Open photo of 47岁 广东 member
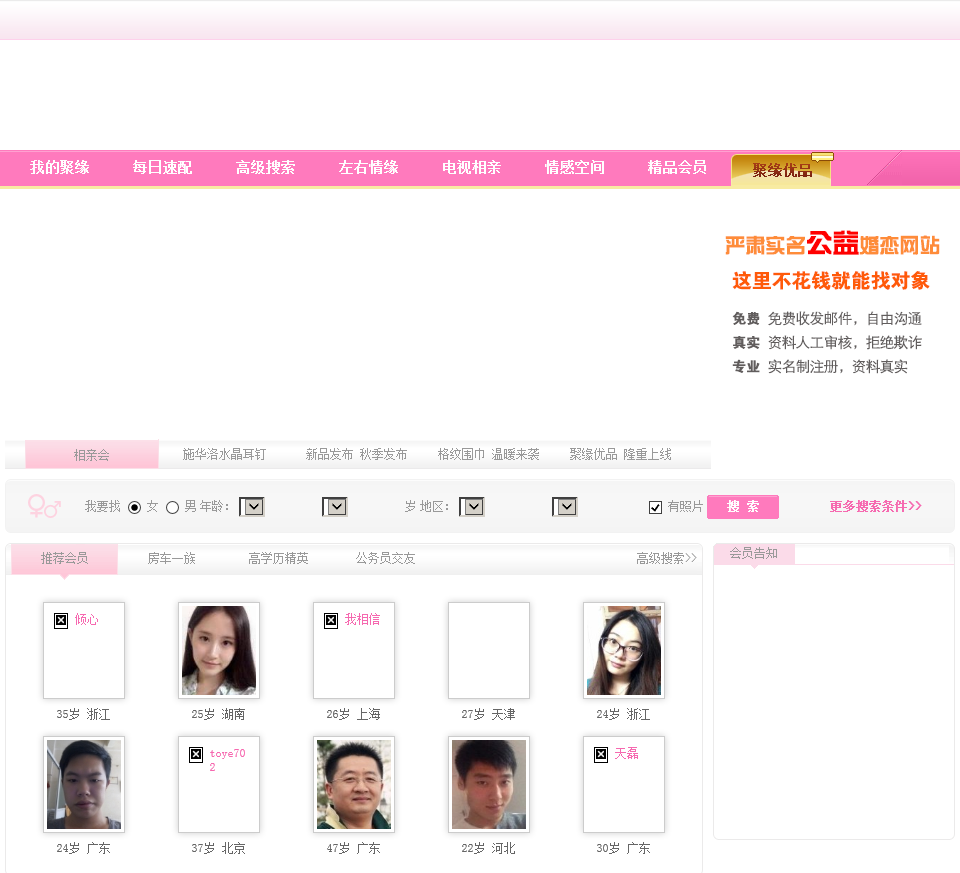This screenshot has height=873, width=960. point(354,784)
